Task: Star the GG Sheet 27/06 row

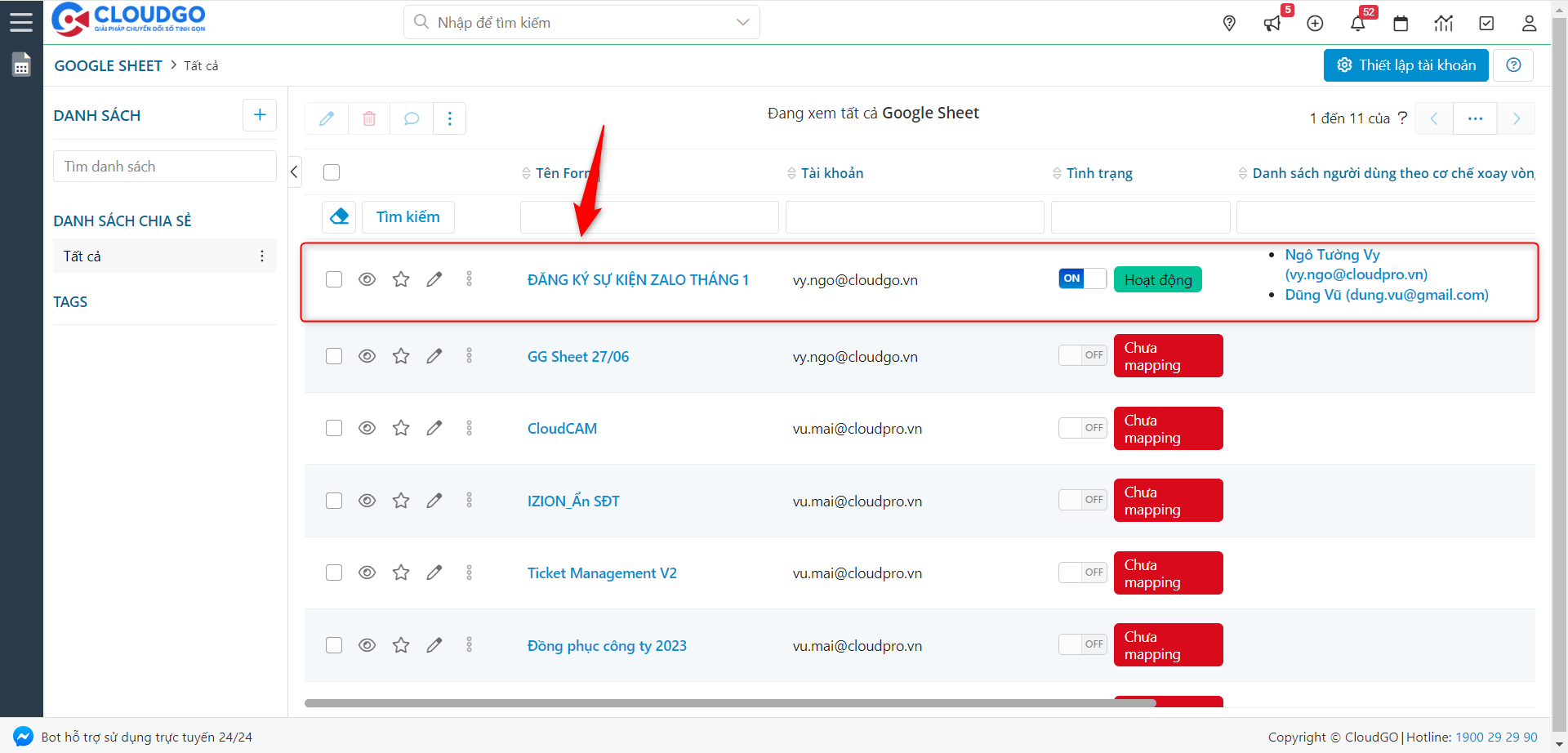Action: click(x=401, y=356)
